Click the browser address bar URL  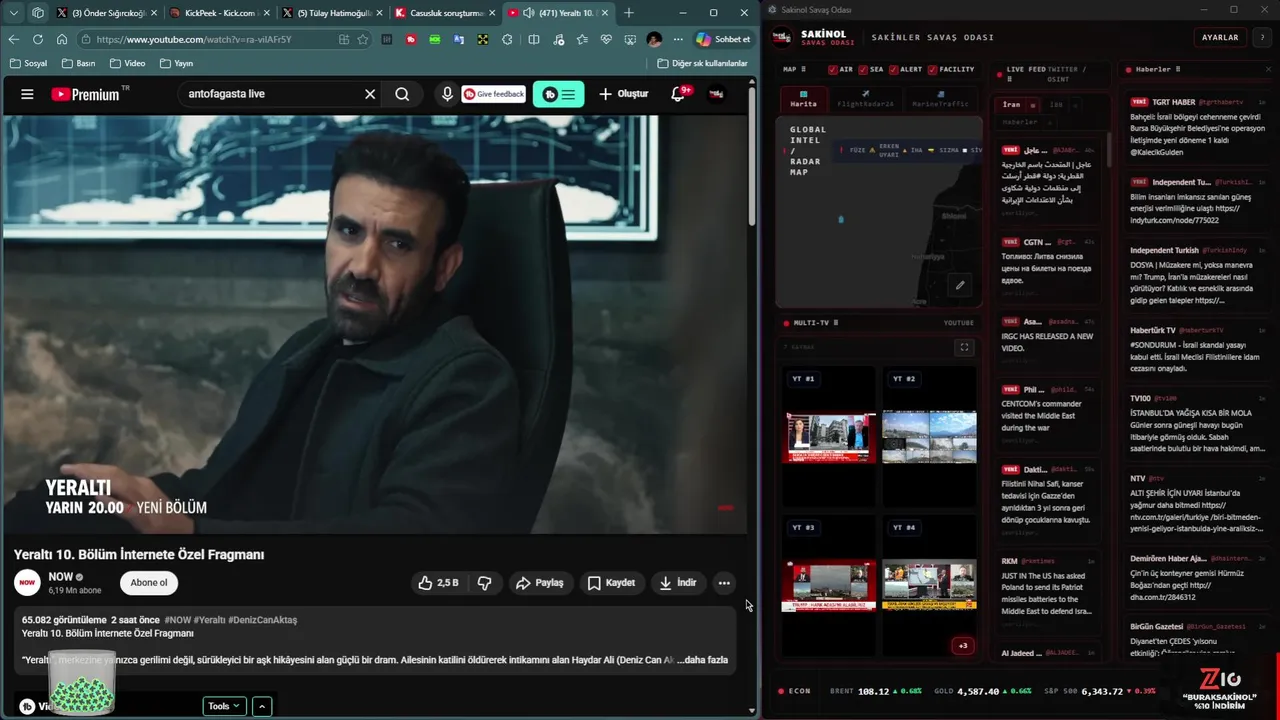(x=195, y=39)
